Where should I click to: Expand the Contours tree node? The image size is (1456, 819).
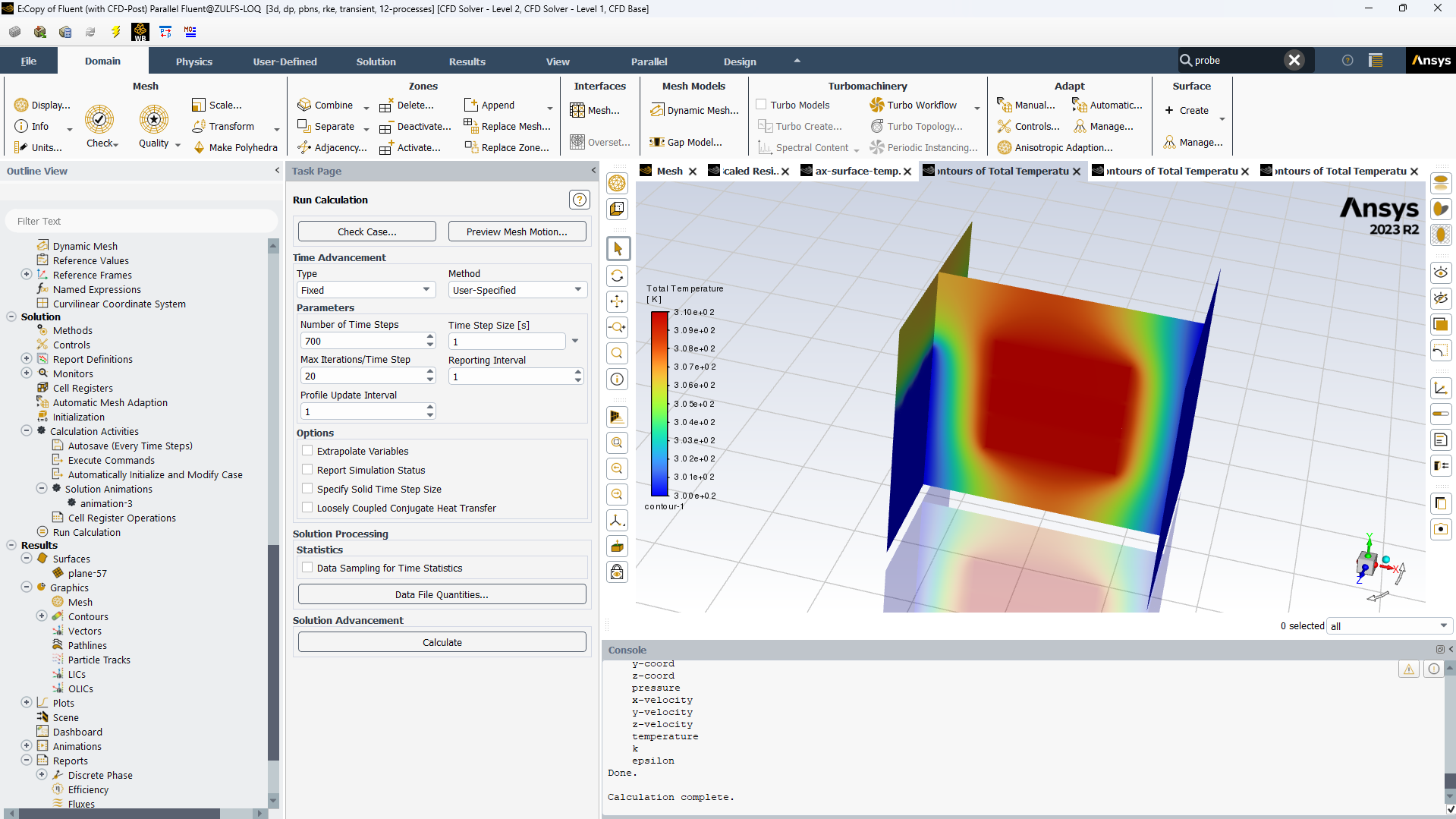(42, 616)
